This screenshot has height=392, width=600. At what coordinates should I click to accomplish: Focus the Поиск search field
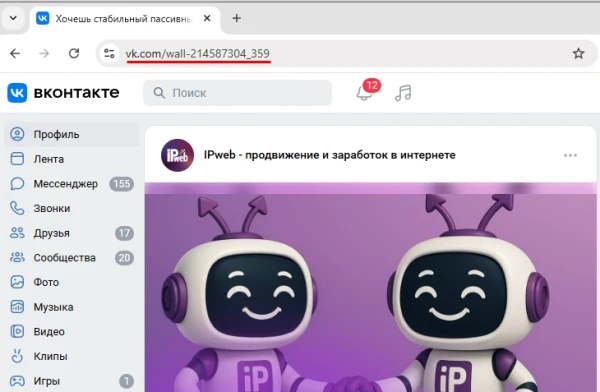click(237, 93)
